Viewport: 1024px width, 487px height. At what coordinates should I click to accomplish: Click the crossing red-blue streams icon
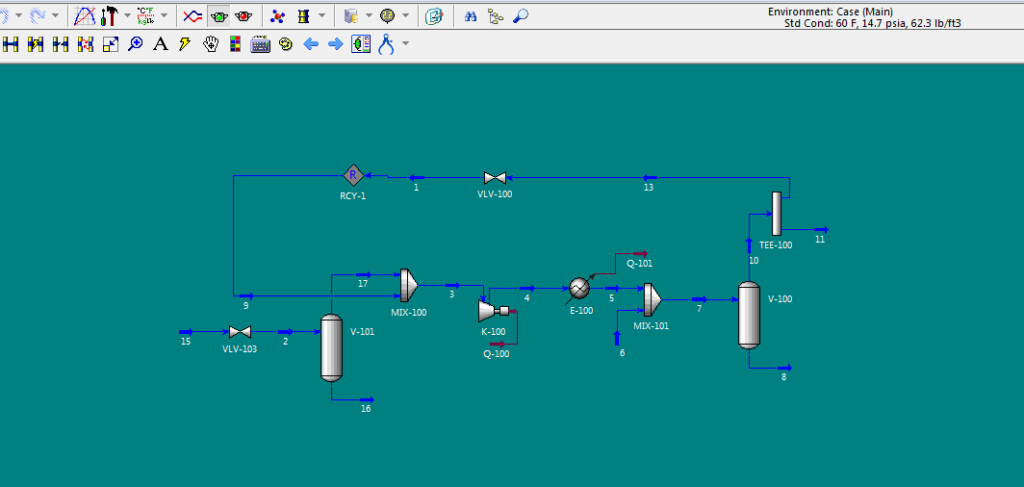tap(192, 16)
